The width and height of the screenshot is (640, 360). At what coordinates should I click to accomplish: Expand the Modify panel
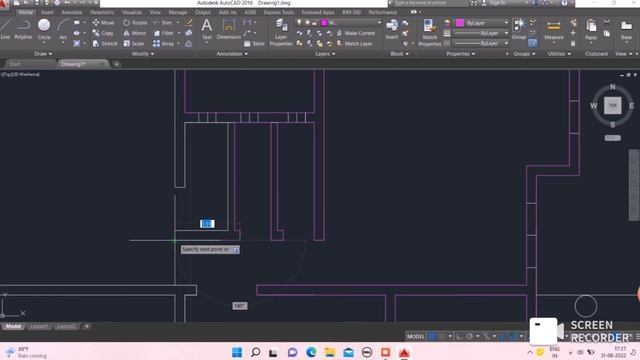(143, 53)
